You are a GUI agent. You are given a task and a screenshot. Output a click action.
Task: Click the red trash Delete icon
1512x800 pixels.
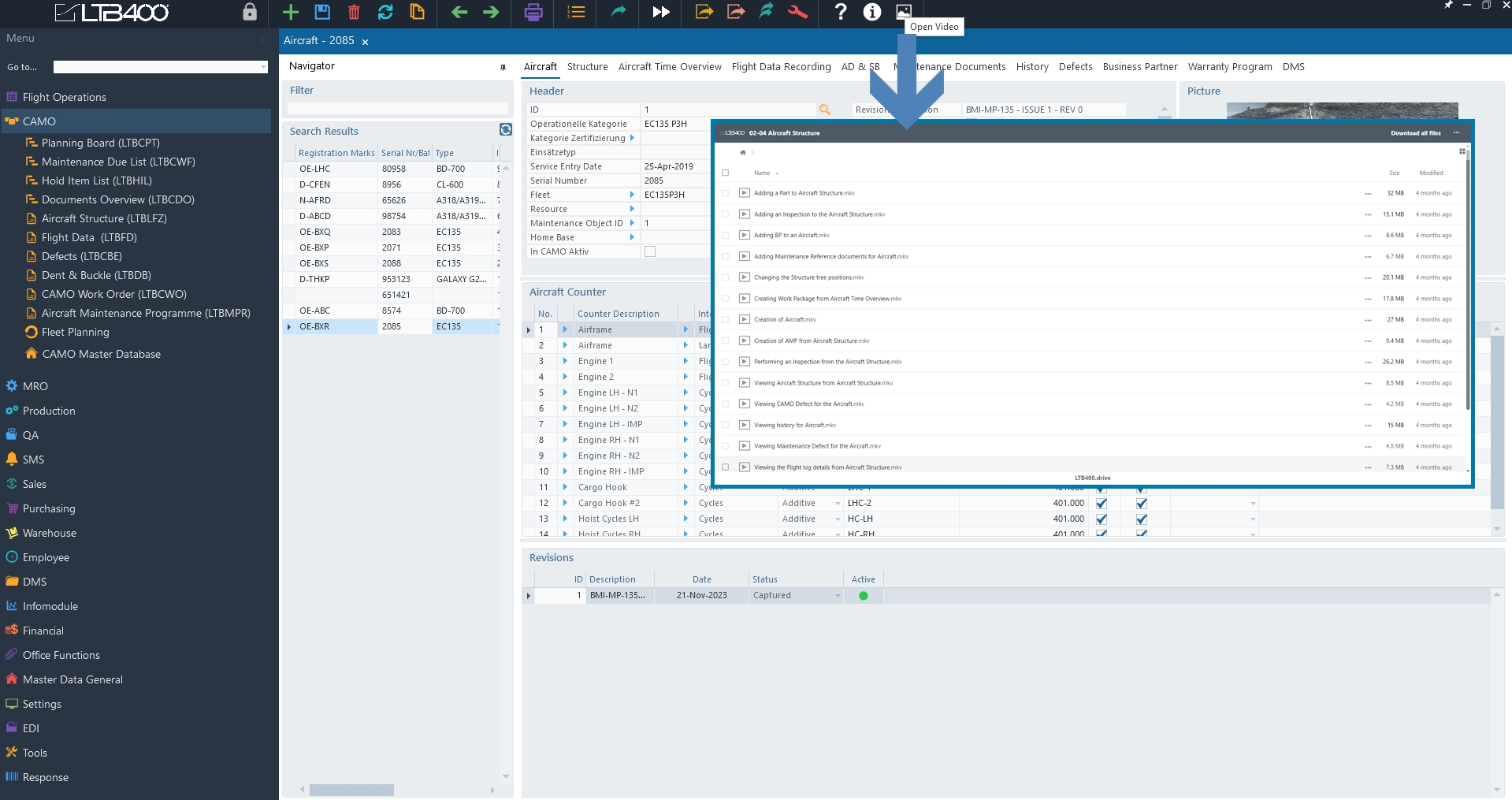tap(354, 12)
